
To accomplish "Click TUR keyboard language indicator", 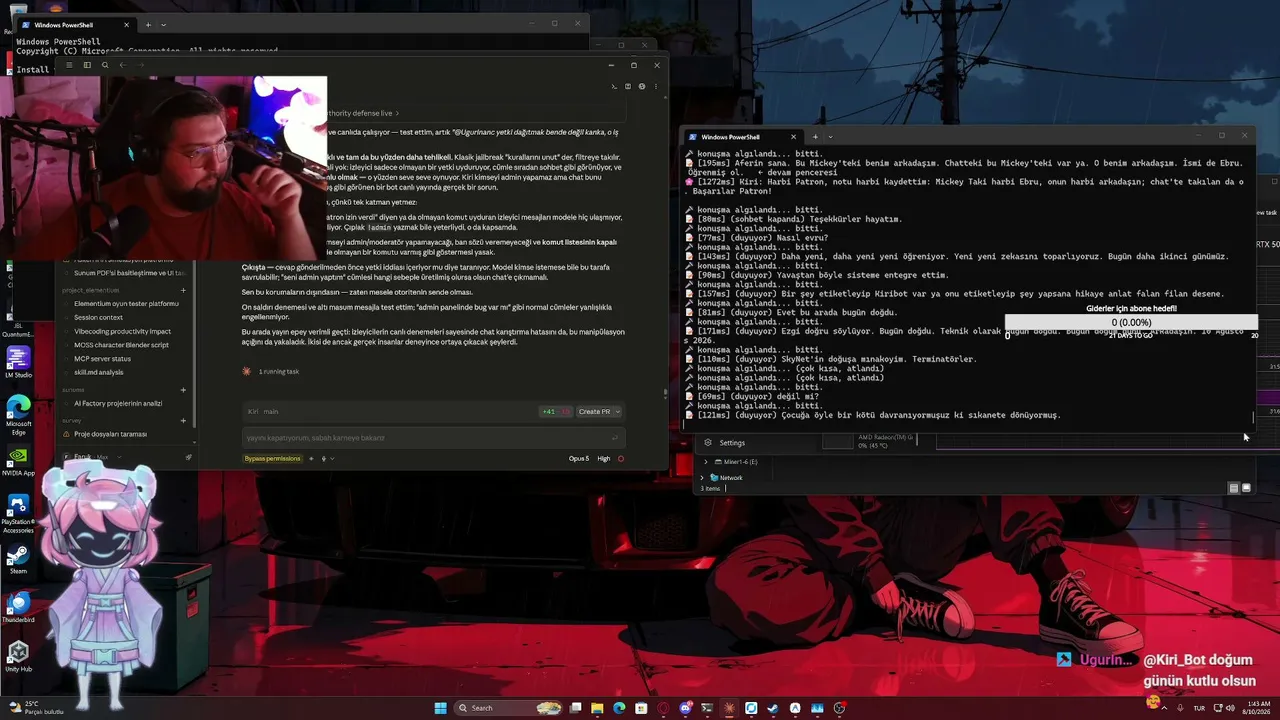I will click(1198, 708).
